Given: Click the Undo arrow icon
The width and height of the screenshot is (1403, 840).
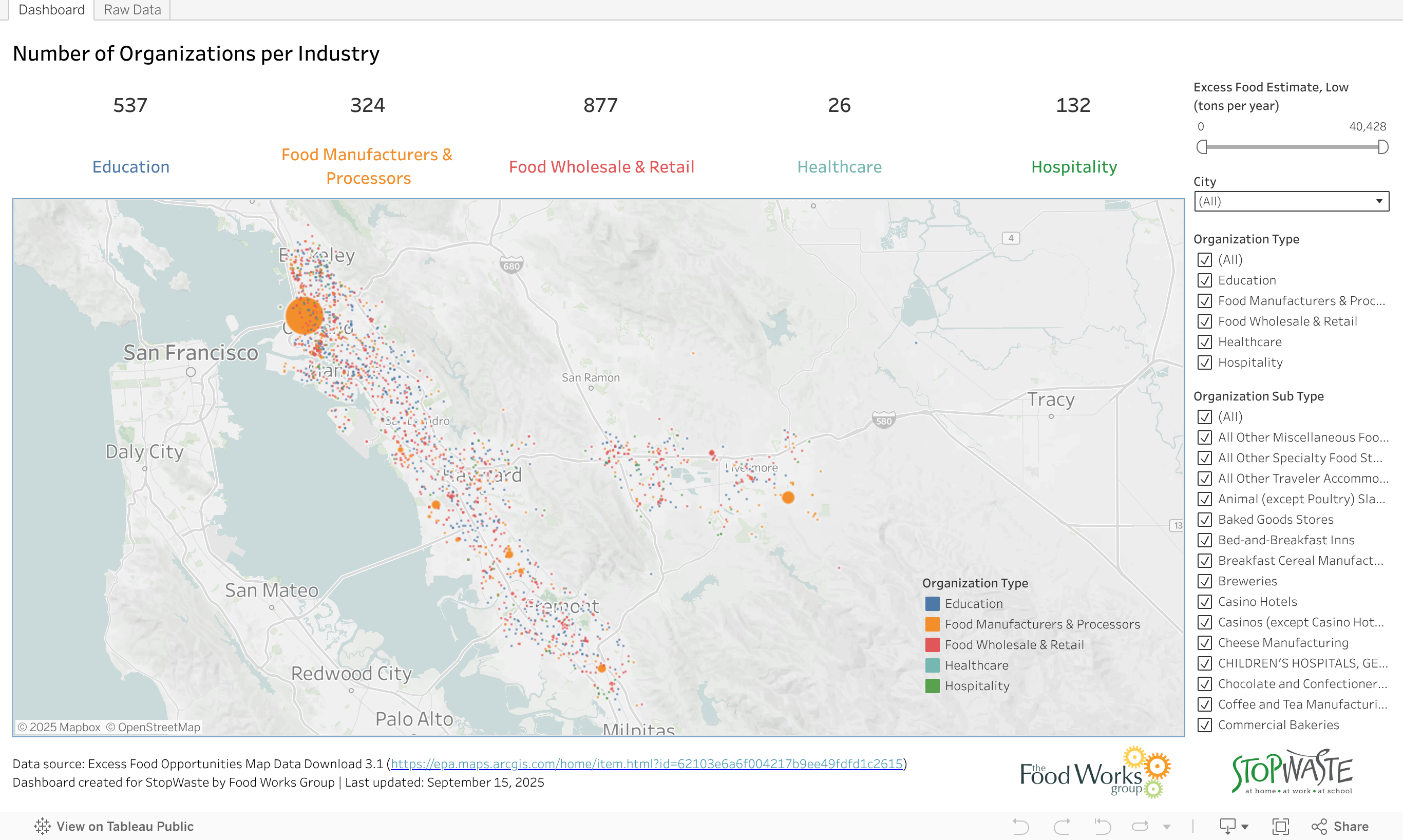Looking at the screenshot, I should coord(1020,827).
